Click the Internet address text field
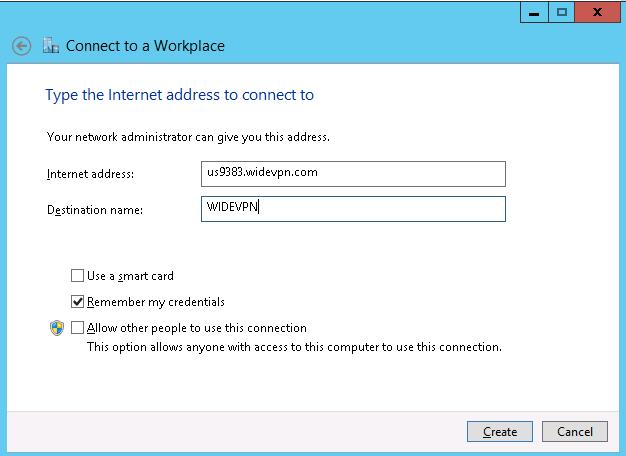The image size is (626, 456). tap(352, 173)
